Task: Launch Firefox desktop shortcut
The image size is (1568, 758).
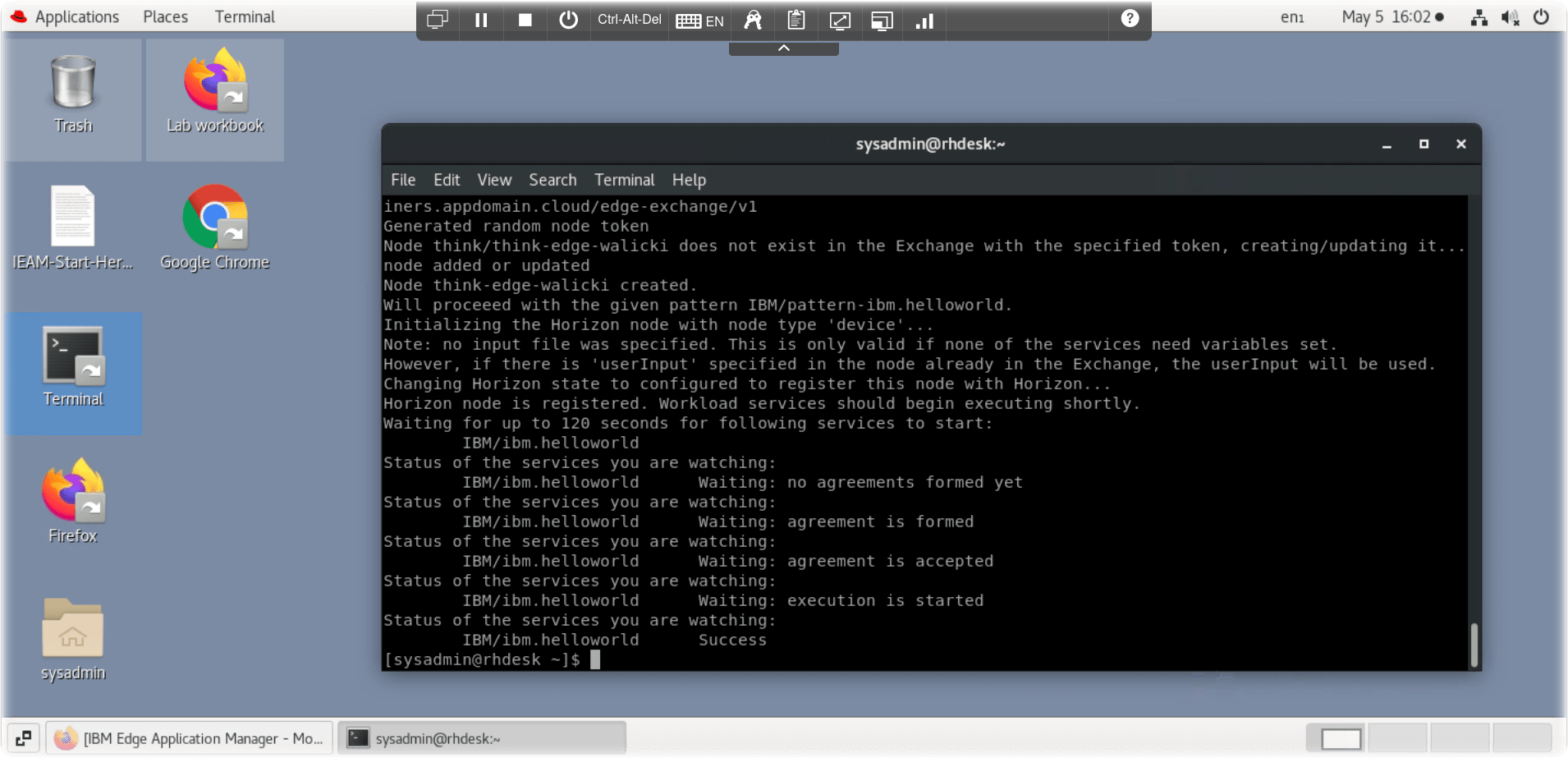Action: pyautogui.click(x=73, y=503)
